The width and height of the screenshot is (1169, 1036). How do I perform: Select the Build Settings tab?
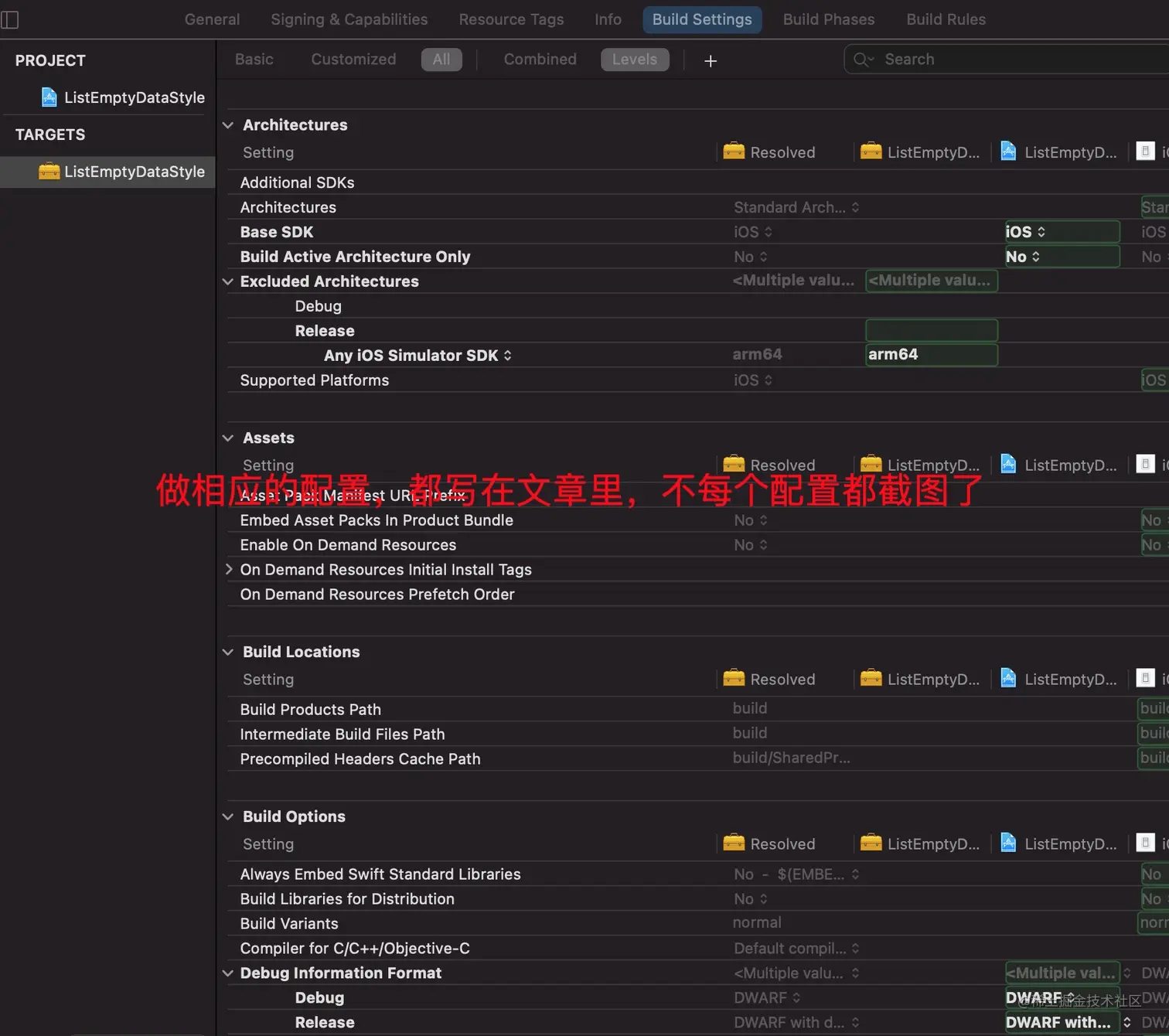click(702, 19)
